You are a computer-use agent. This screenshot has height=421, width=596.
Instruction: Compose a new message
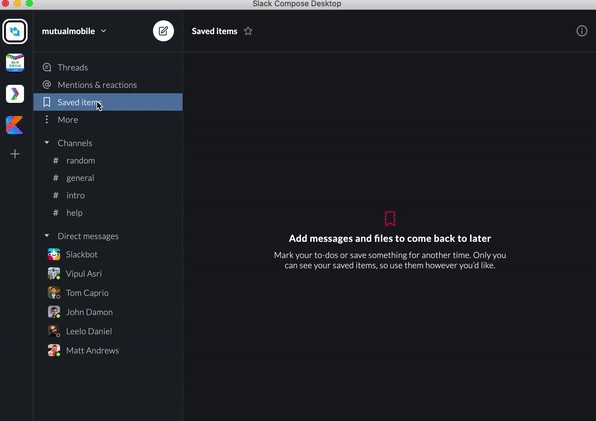[163, 31]
